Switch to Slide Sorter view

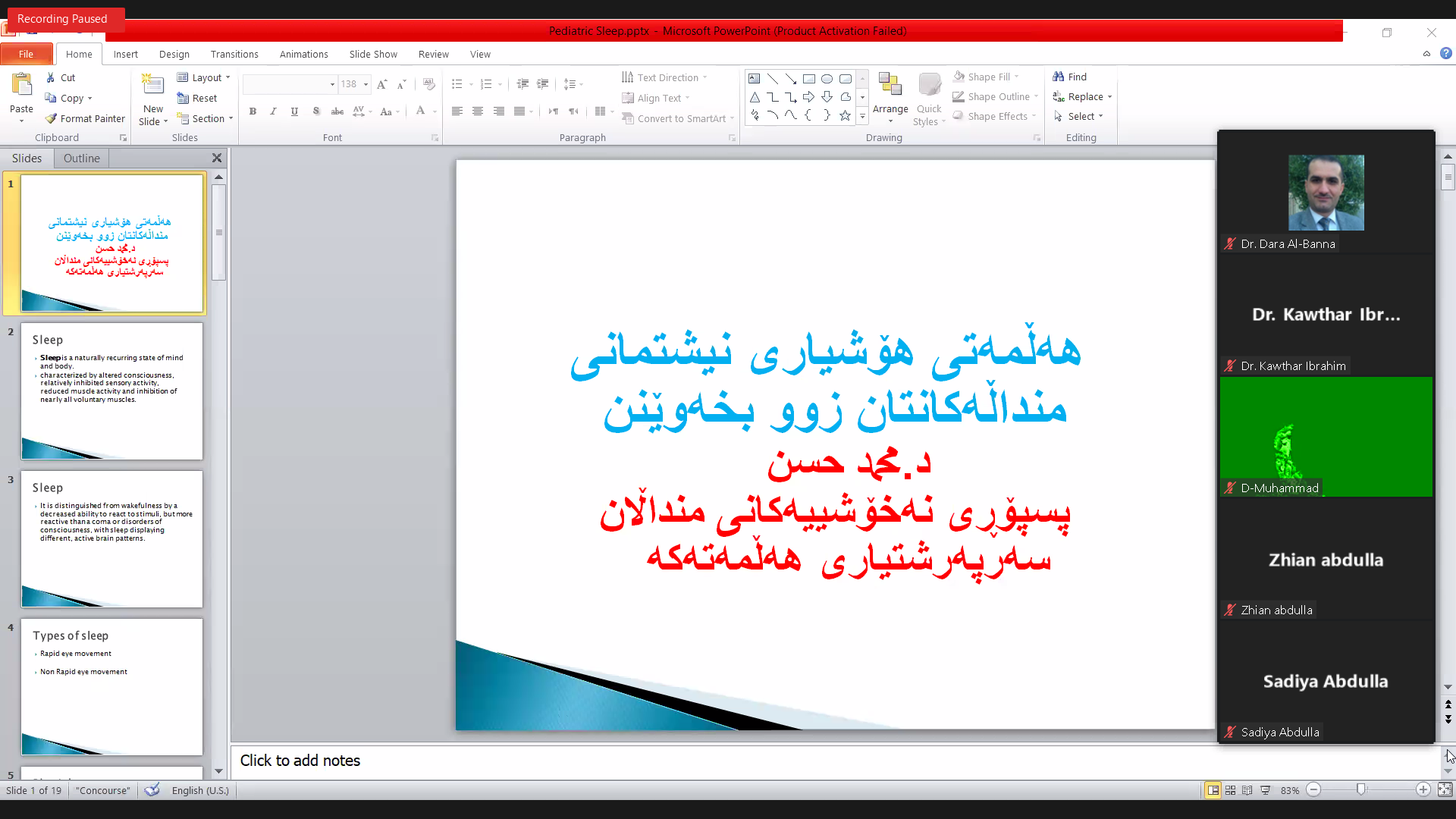[1231, 790]
